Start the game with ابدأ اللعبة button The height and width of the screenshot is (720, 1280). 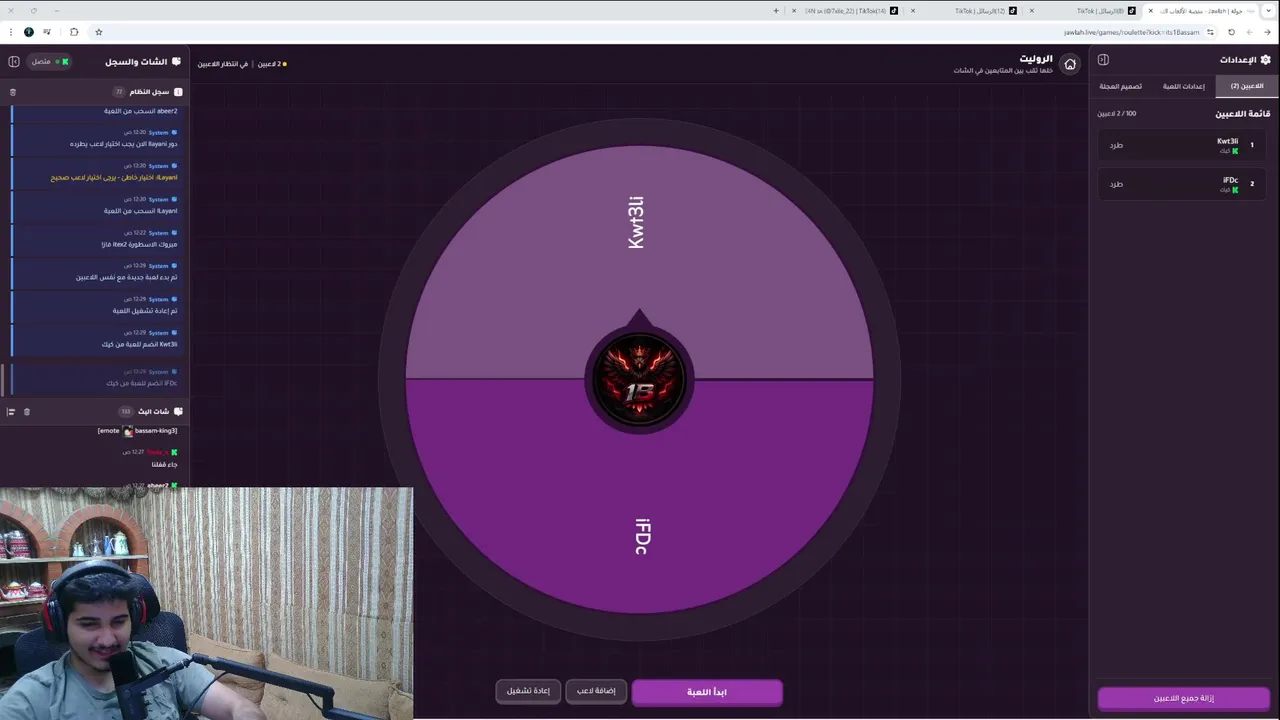706,692
